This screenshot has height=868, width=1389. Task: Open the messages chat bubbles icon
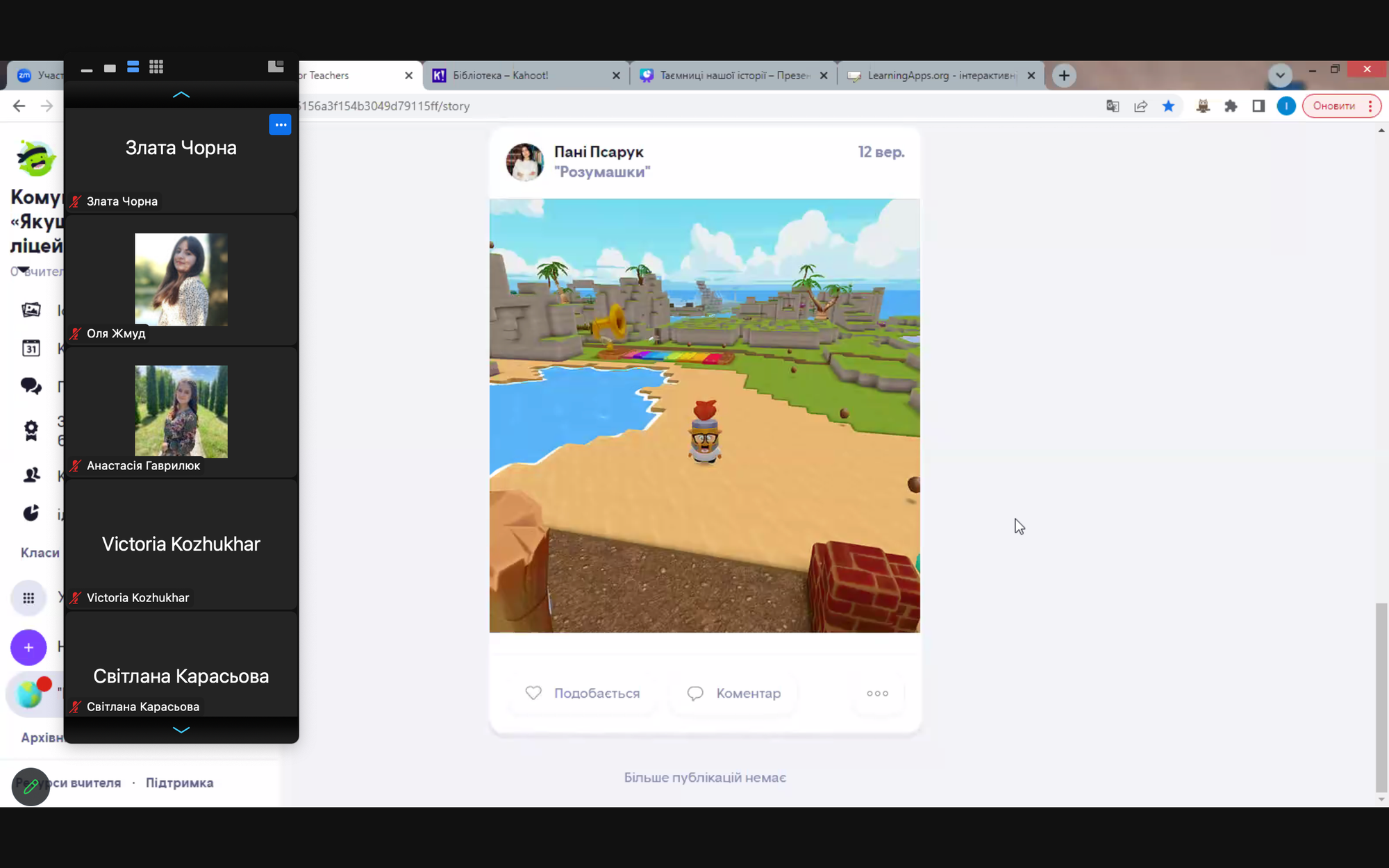pyautogui.click(x=31, y=386)
